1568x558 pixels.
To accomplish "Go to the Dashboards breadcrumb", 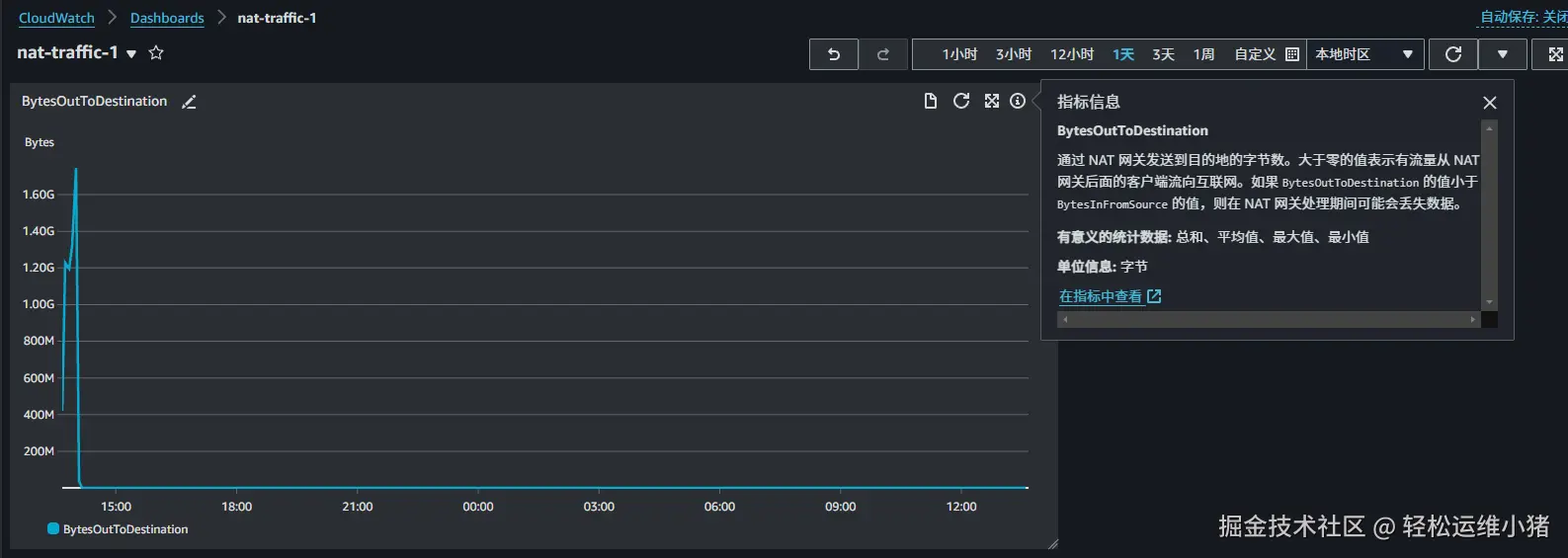I will 167,18.
